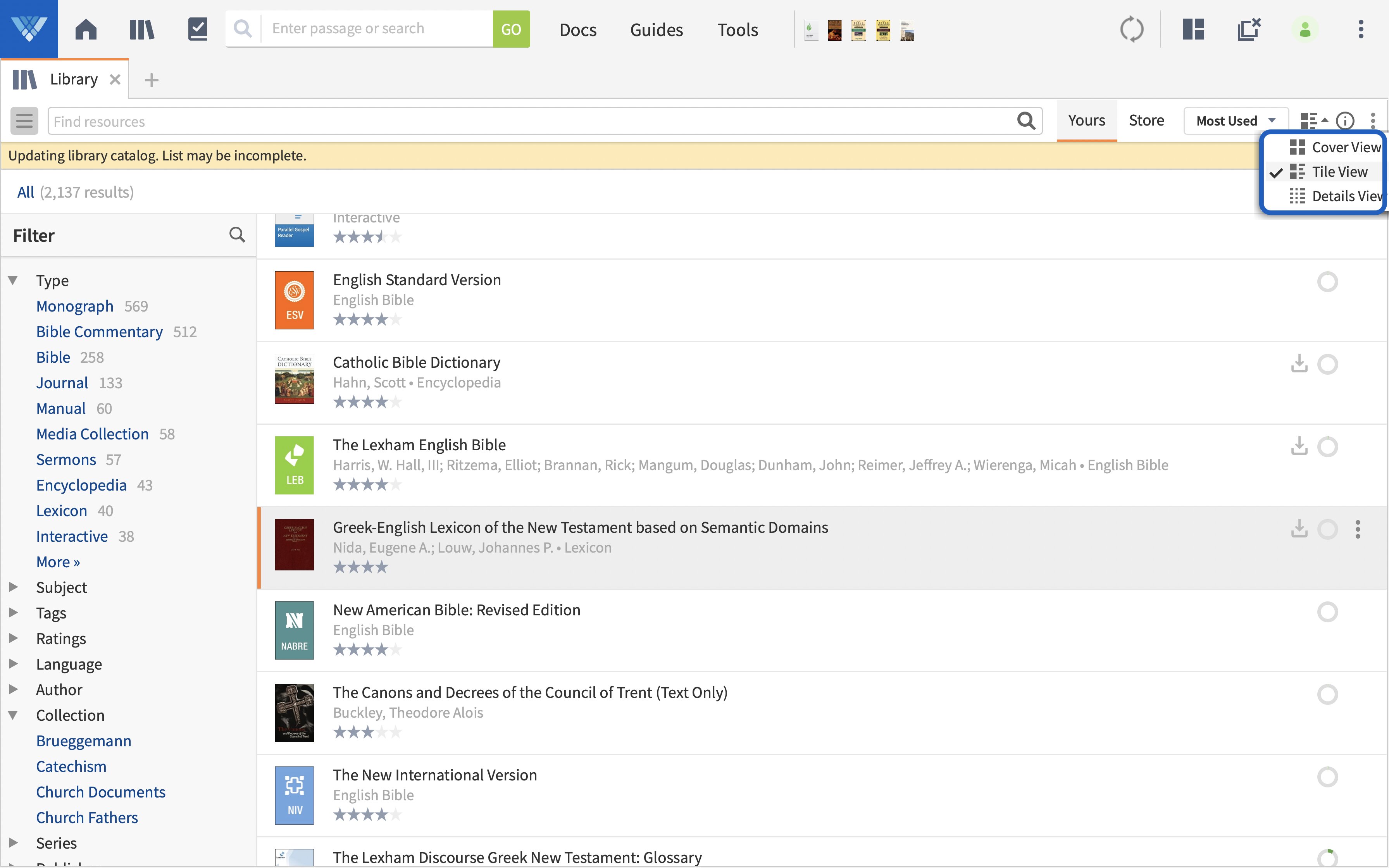Screen dimensions: 1389x868
Task: Toggle circle for Catholic Bible Dictionary
Action: [1328, 364]
